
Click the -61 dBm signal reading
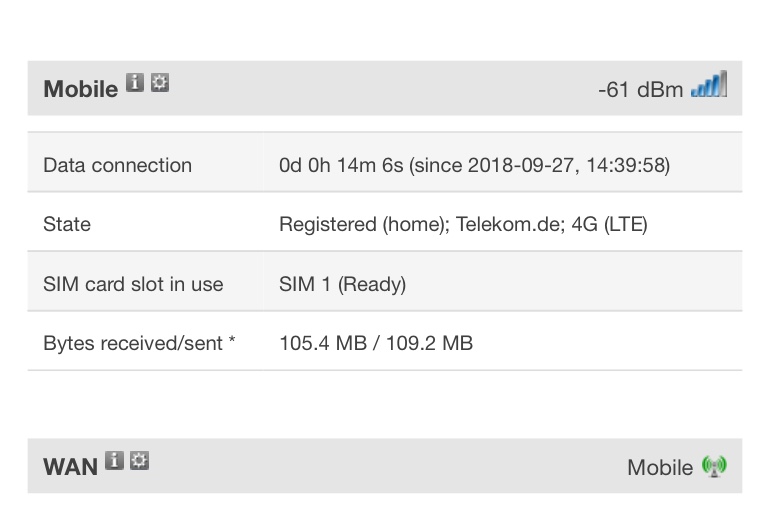[640, 90]
